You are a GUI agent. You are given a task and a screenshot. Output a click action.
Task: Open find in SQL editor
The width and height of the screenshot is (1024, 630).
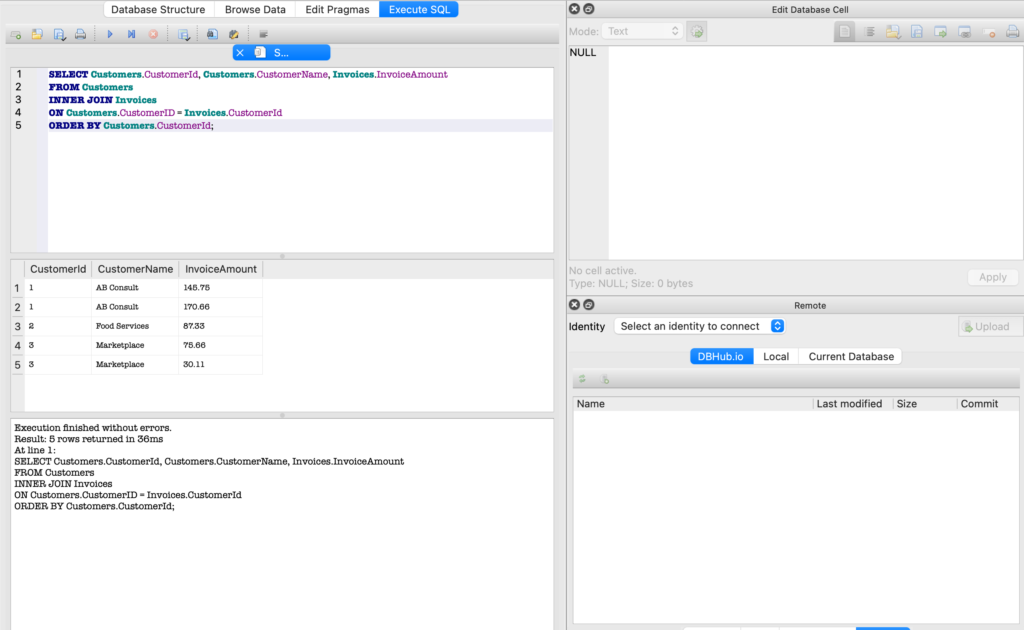click(x=212, y=34)
